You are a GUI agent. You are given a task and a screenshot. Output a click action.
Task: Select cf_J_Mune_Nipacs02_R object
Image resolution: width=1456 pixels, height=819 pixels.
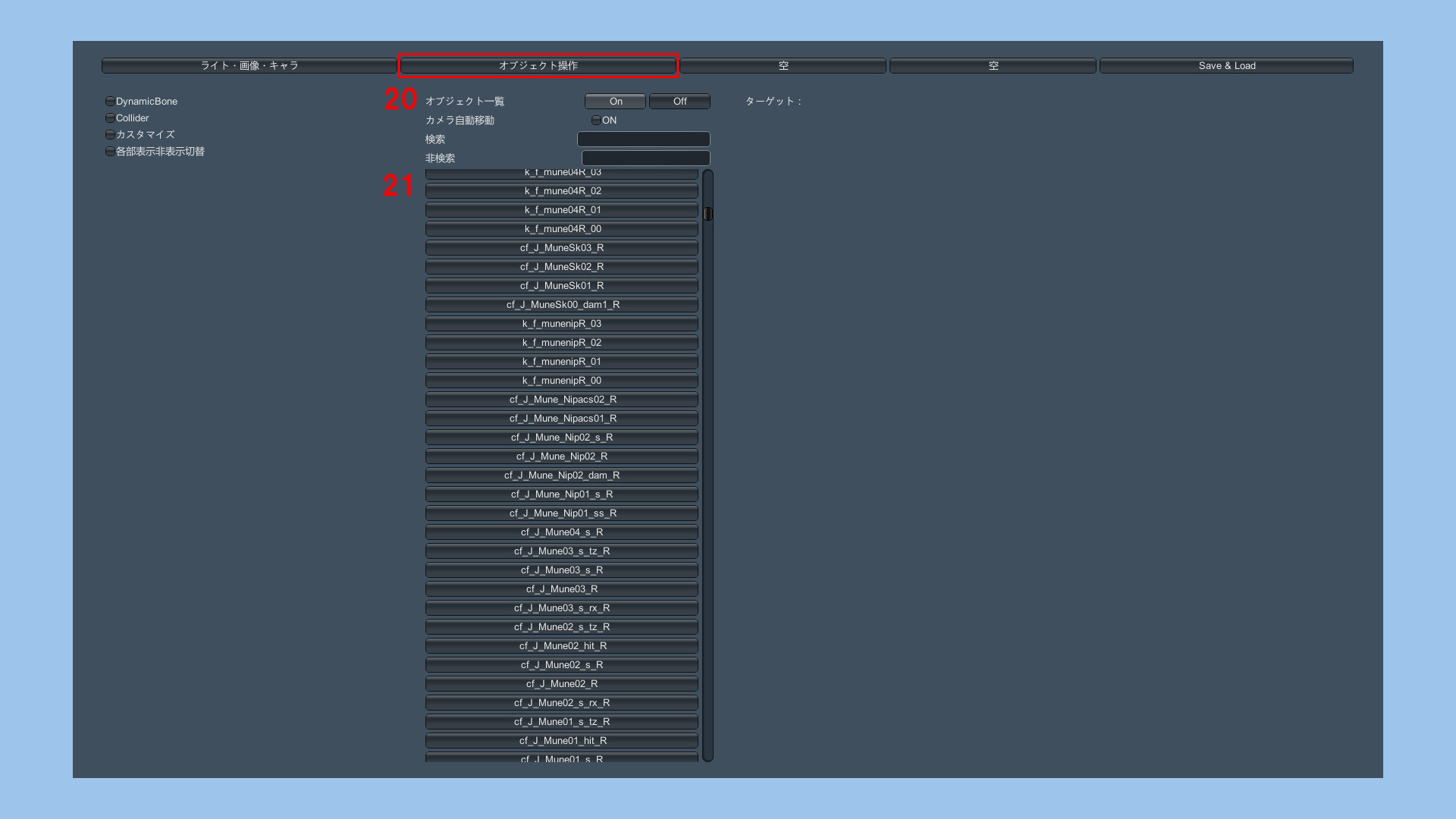(562, 400)
